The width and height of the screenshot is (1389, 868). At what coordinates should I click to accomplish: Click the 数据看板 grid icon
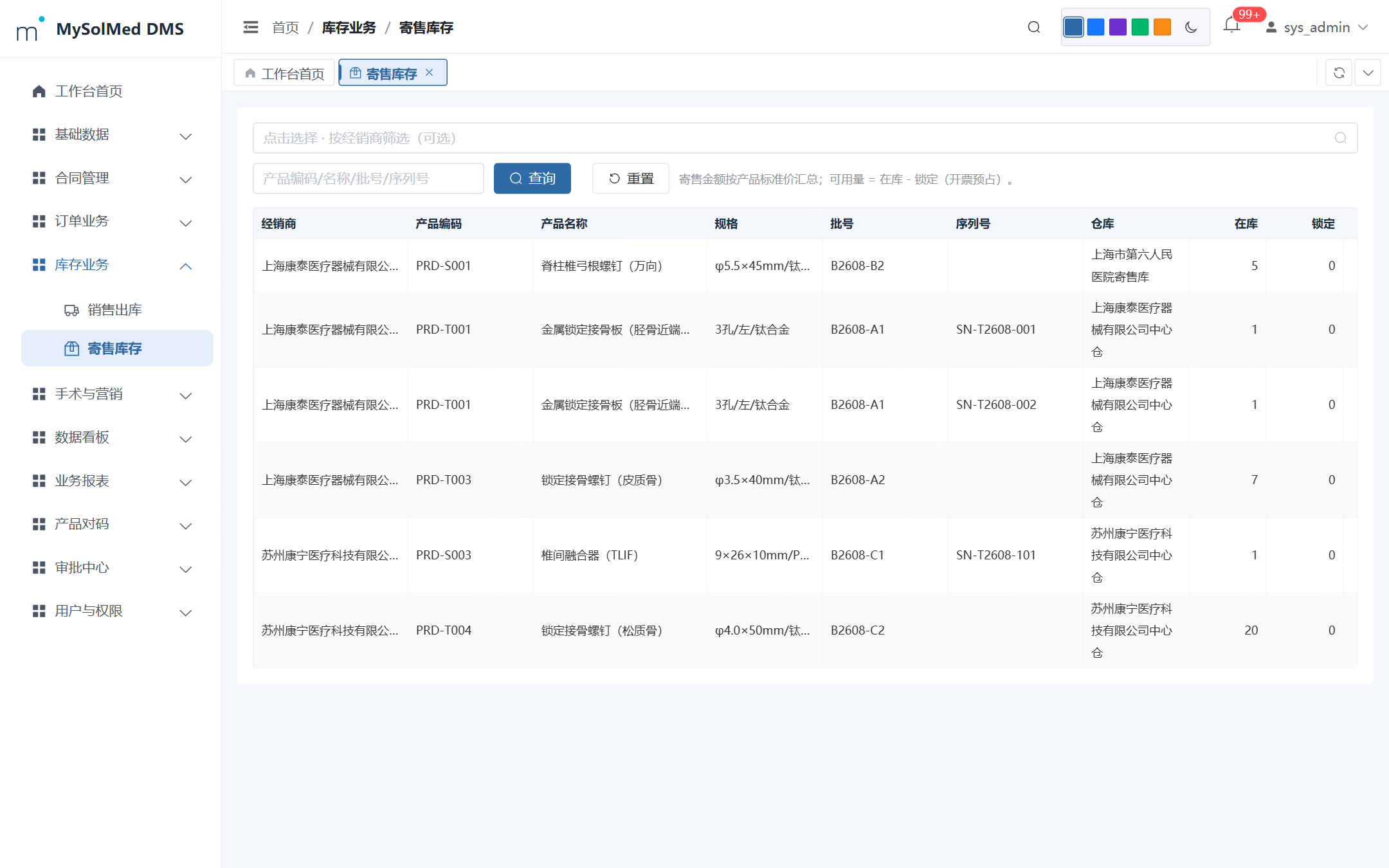tap(39, 437)
